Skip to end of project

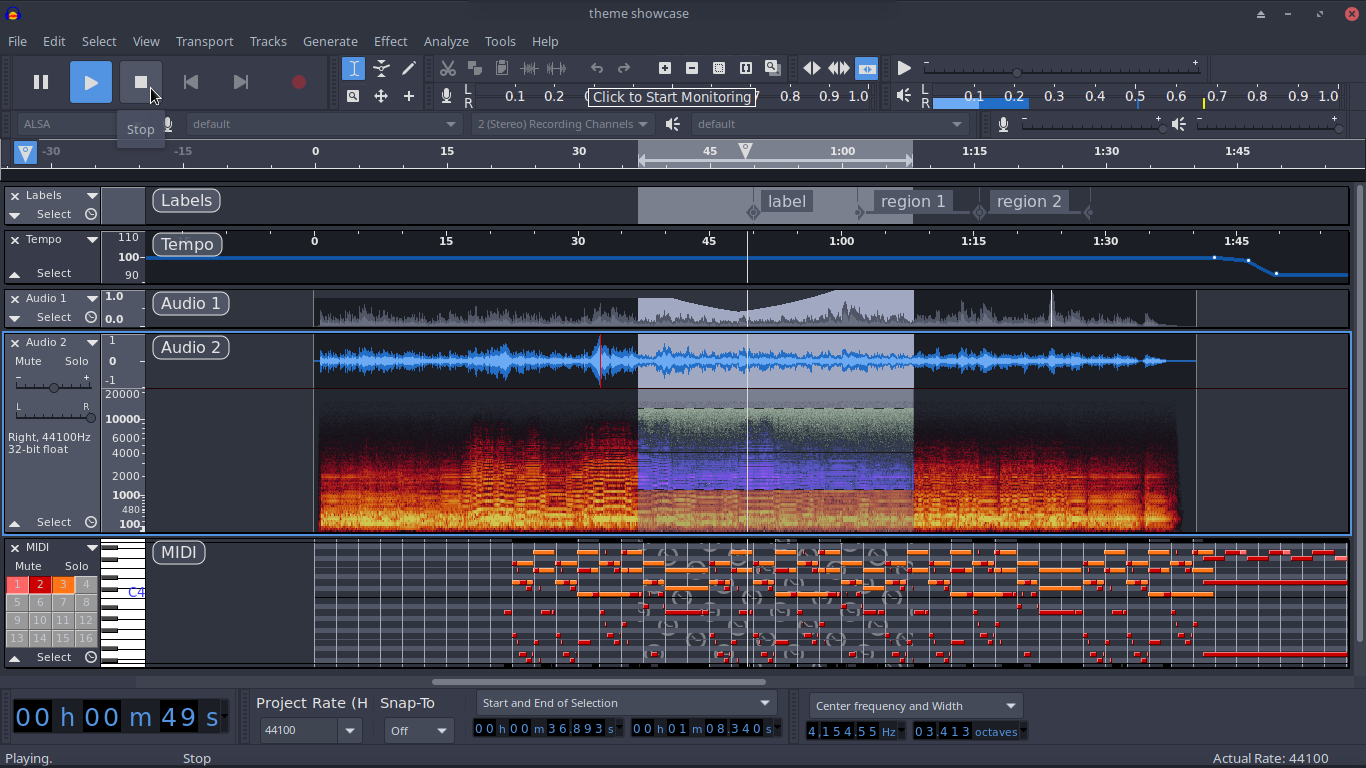(241, 82)
